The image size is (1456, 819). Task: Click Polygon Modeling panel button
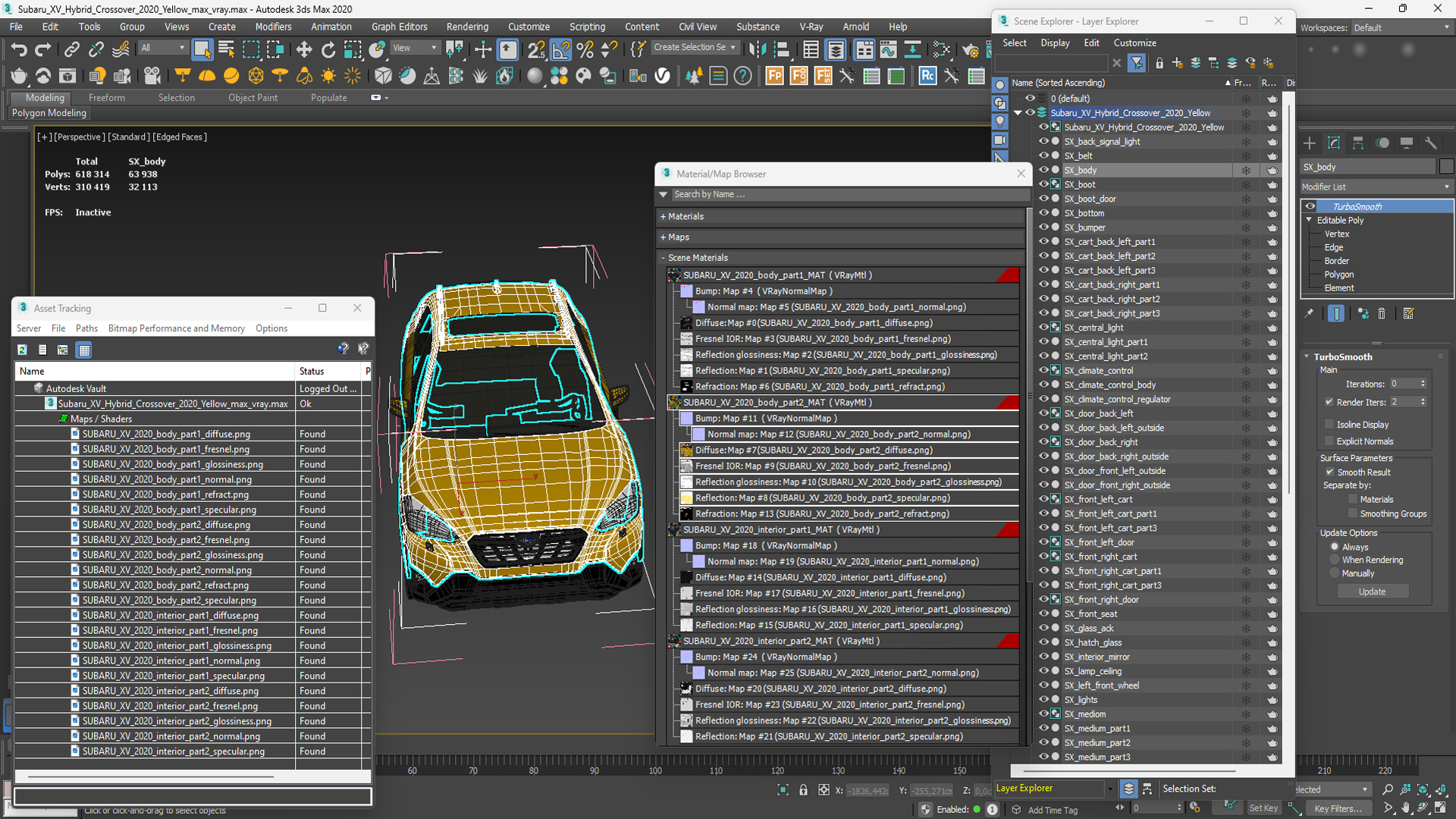click(x=49, y=113)
